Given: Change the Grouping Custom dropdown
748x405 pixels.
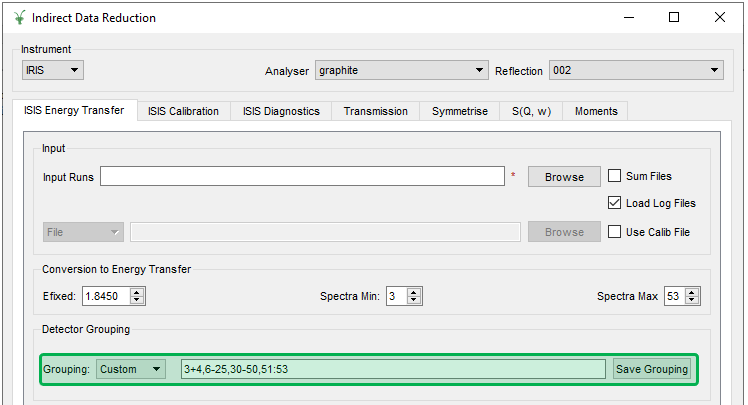Looking at the screenshot, I should pyautogui.click(x=131, y=369).
